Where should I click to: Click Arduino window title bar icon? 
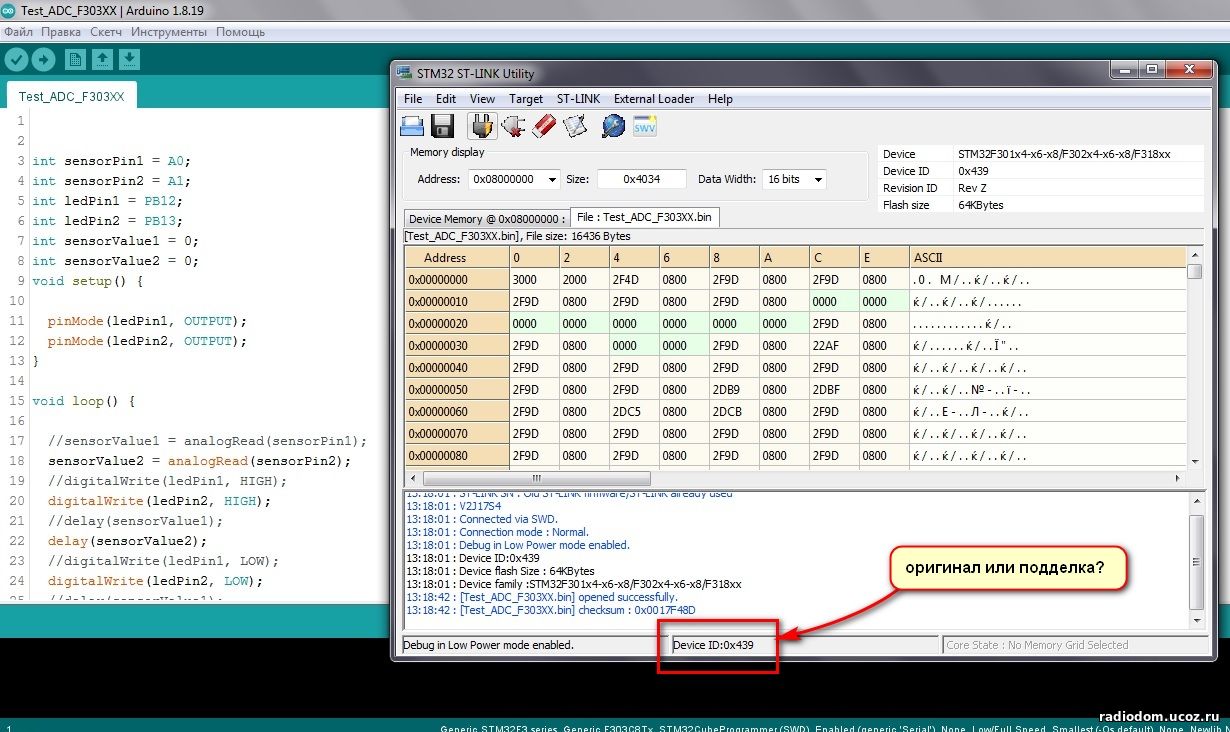tap(10, 12)
